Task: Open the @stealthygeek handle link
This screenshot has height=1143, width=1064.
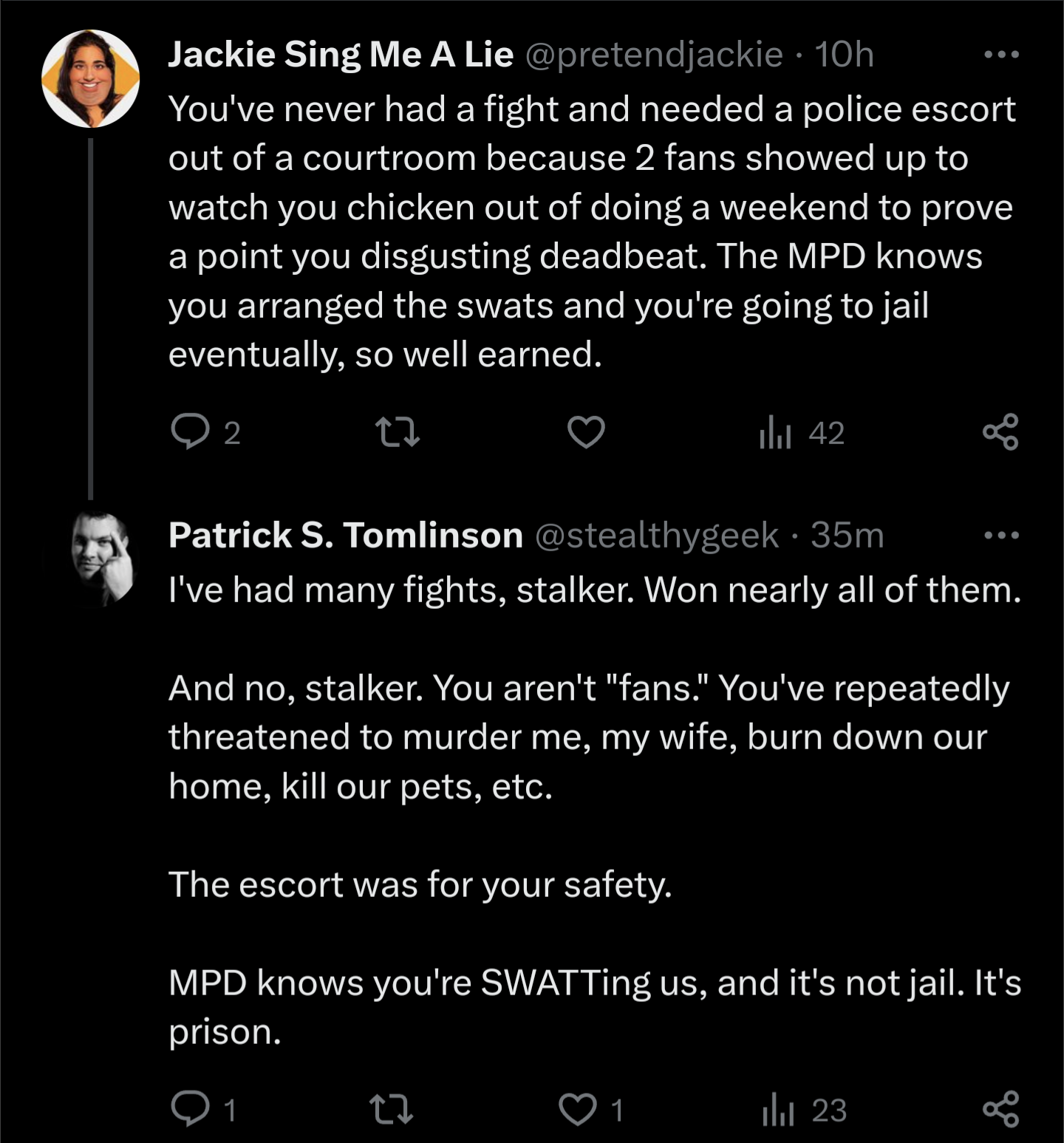Action: pyautogui.click(x=656, y=536)
